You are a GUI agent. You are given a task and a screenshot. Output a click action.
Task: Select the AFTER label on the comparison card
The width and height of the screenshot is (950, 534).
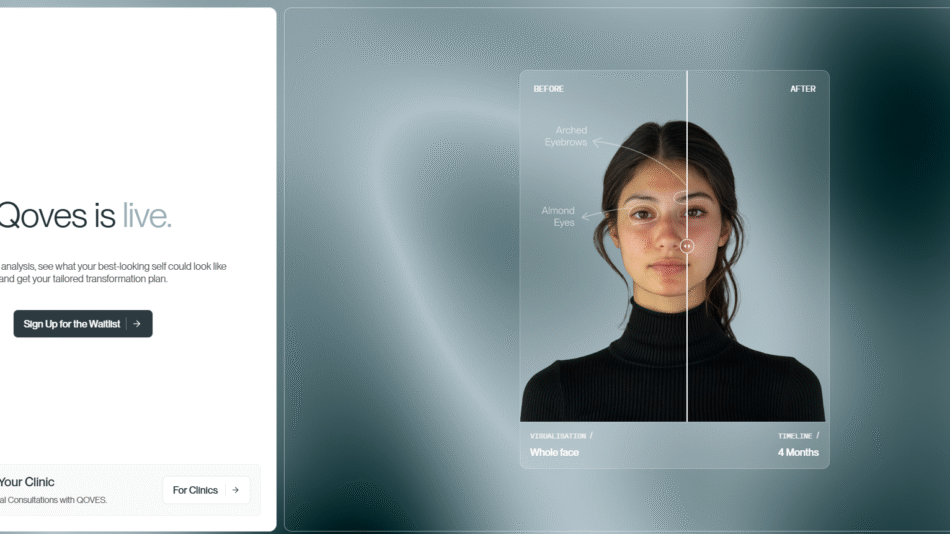tap(803, 89)
